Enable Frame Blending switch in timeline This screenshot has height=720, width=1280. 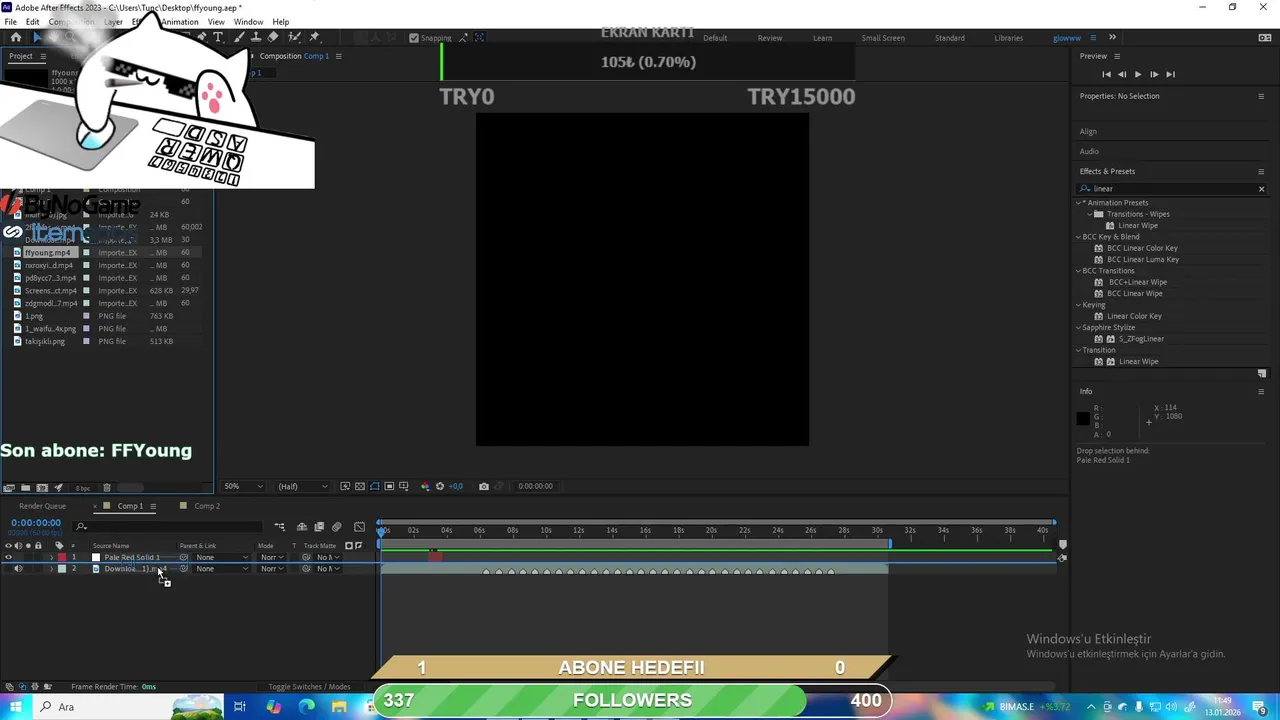point(319,526)
